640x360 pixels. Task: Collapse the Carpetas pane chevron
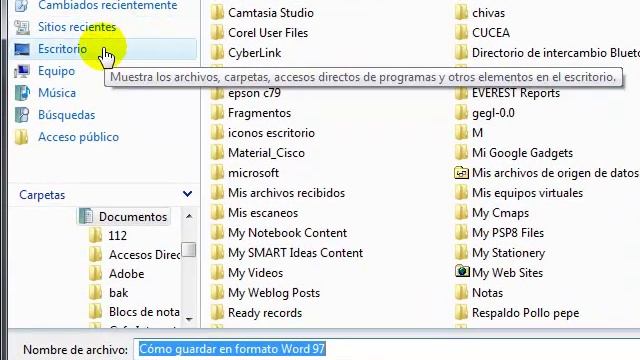pyautogui.click(x=187, y=194)
